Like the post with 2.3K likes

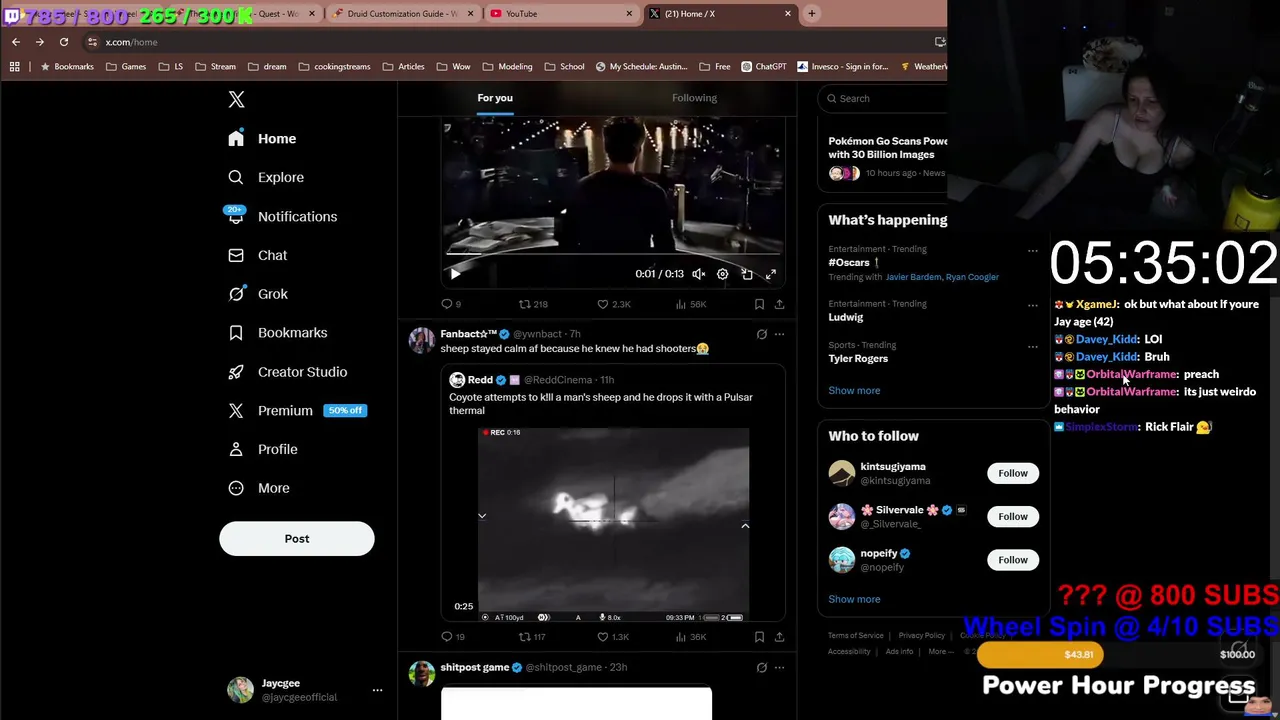coord(613,304)
